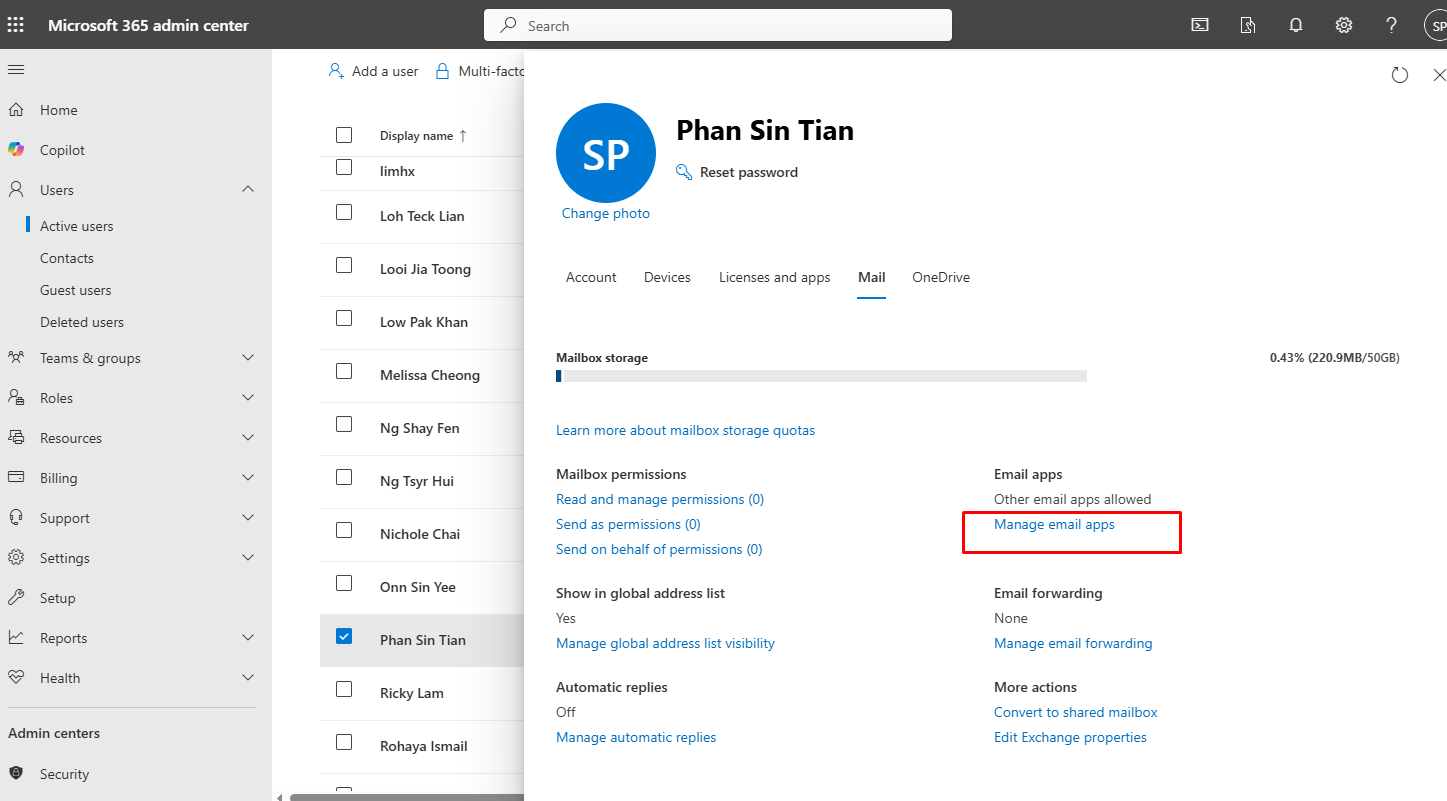Click Convert to shared mailbox
1447x801 pixels.
point(1076,712)
